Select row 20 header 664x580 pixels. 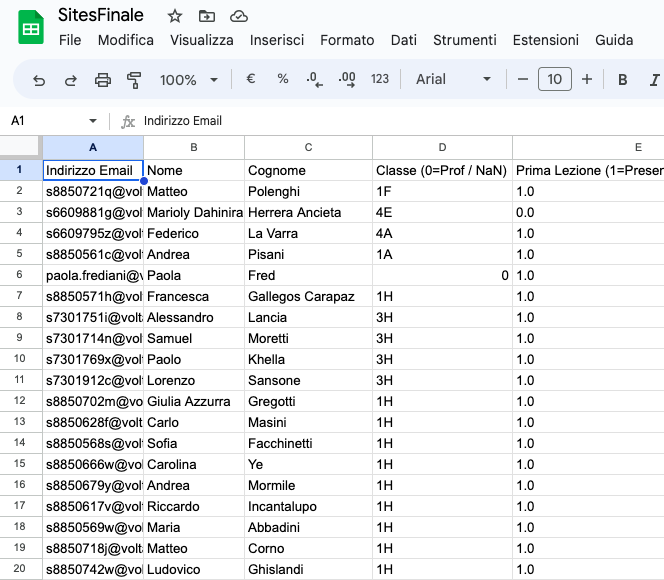19,569
